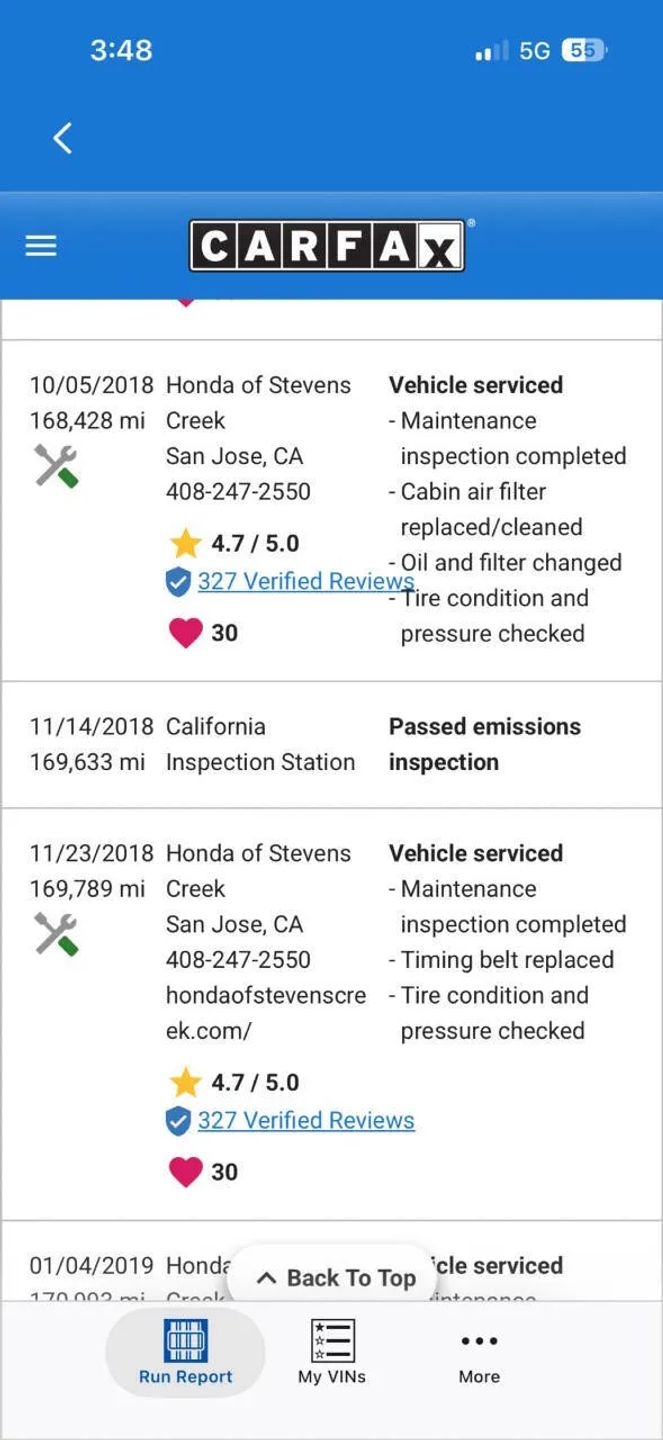Tap the back chevron at the top

(62, 138)
